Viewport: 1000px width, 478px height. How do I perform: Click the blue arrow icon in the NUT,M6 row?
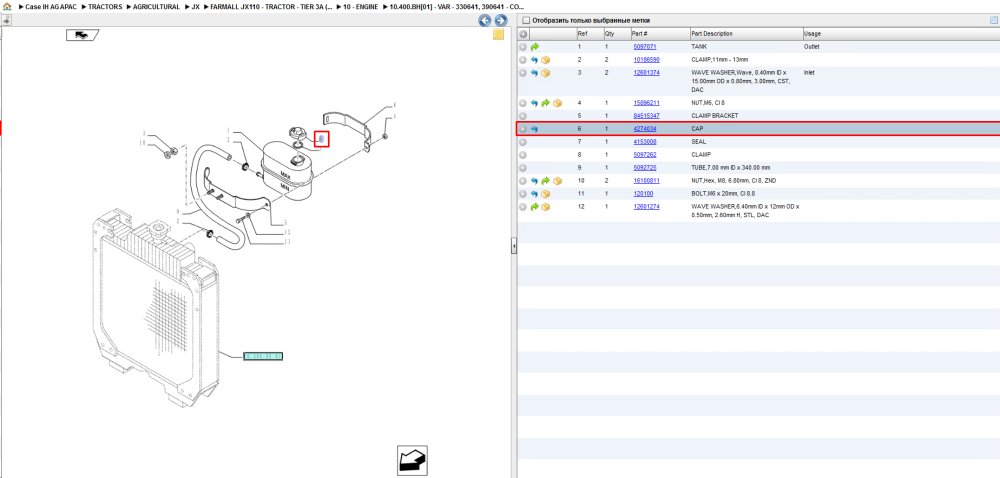click(534, 103)
